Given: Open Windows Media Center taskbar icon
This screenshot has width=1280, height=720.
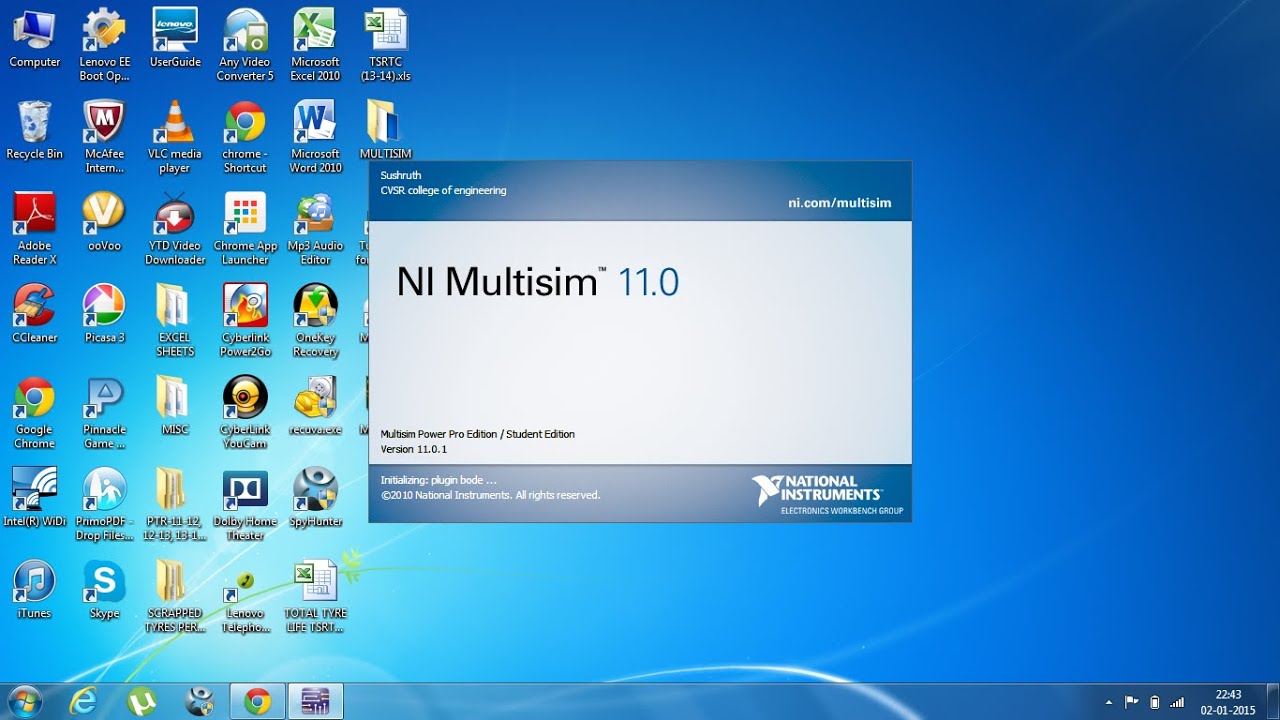Looking at the screenshot, I should [200, 702].
